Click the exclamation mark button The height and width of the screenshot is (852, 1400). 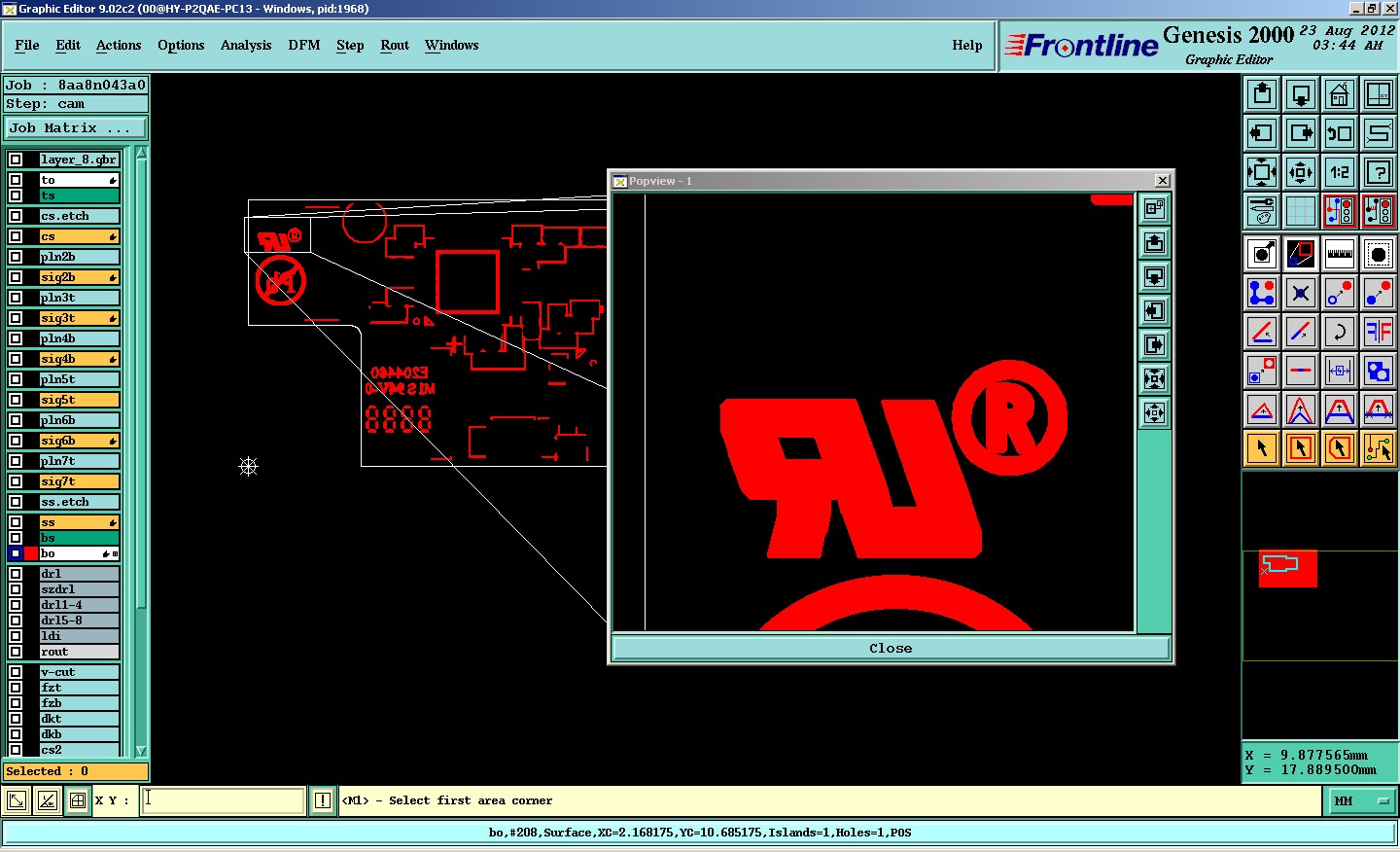[323, 800]
